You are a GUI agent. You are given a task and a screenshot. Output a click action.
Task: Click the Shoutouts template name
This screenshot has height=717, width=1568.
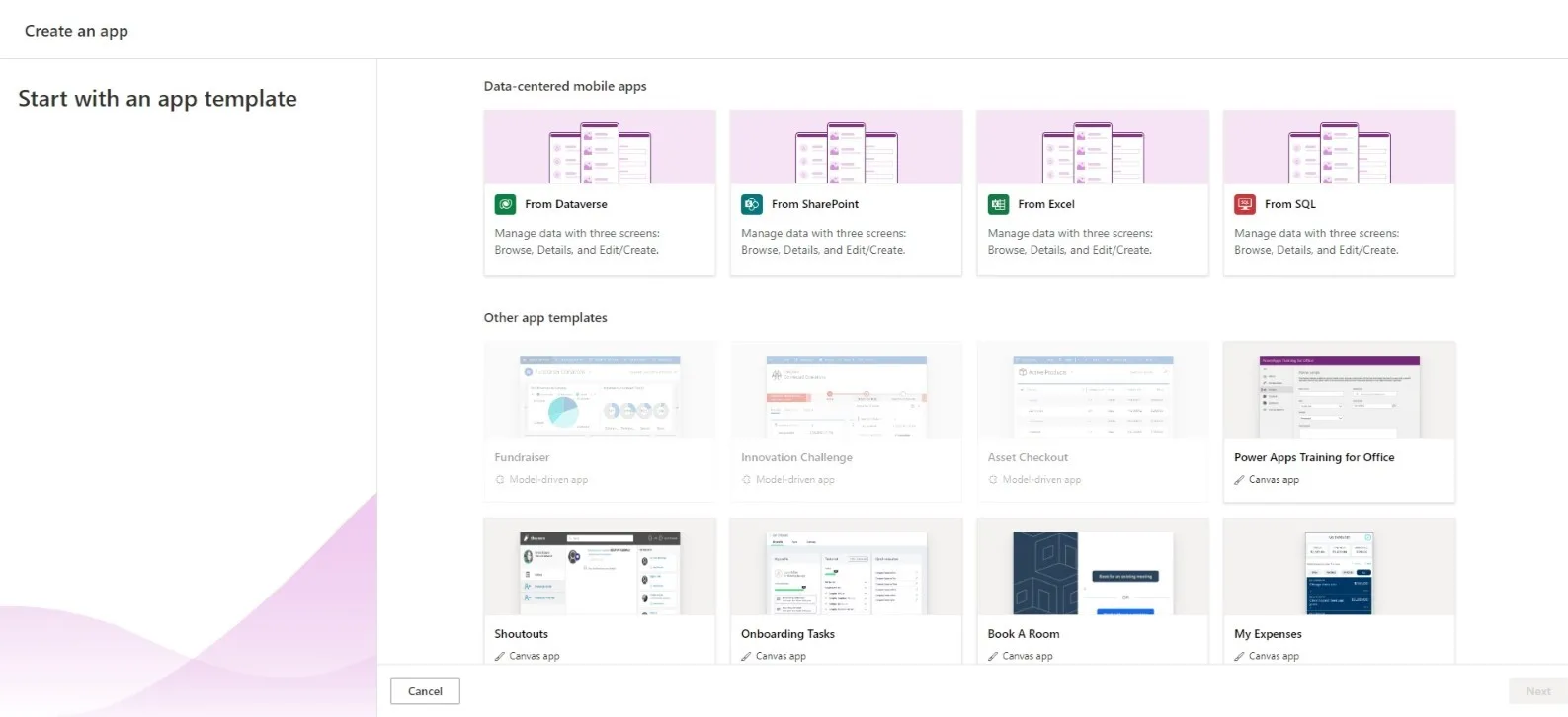tap(521, 634)
